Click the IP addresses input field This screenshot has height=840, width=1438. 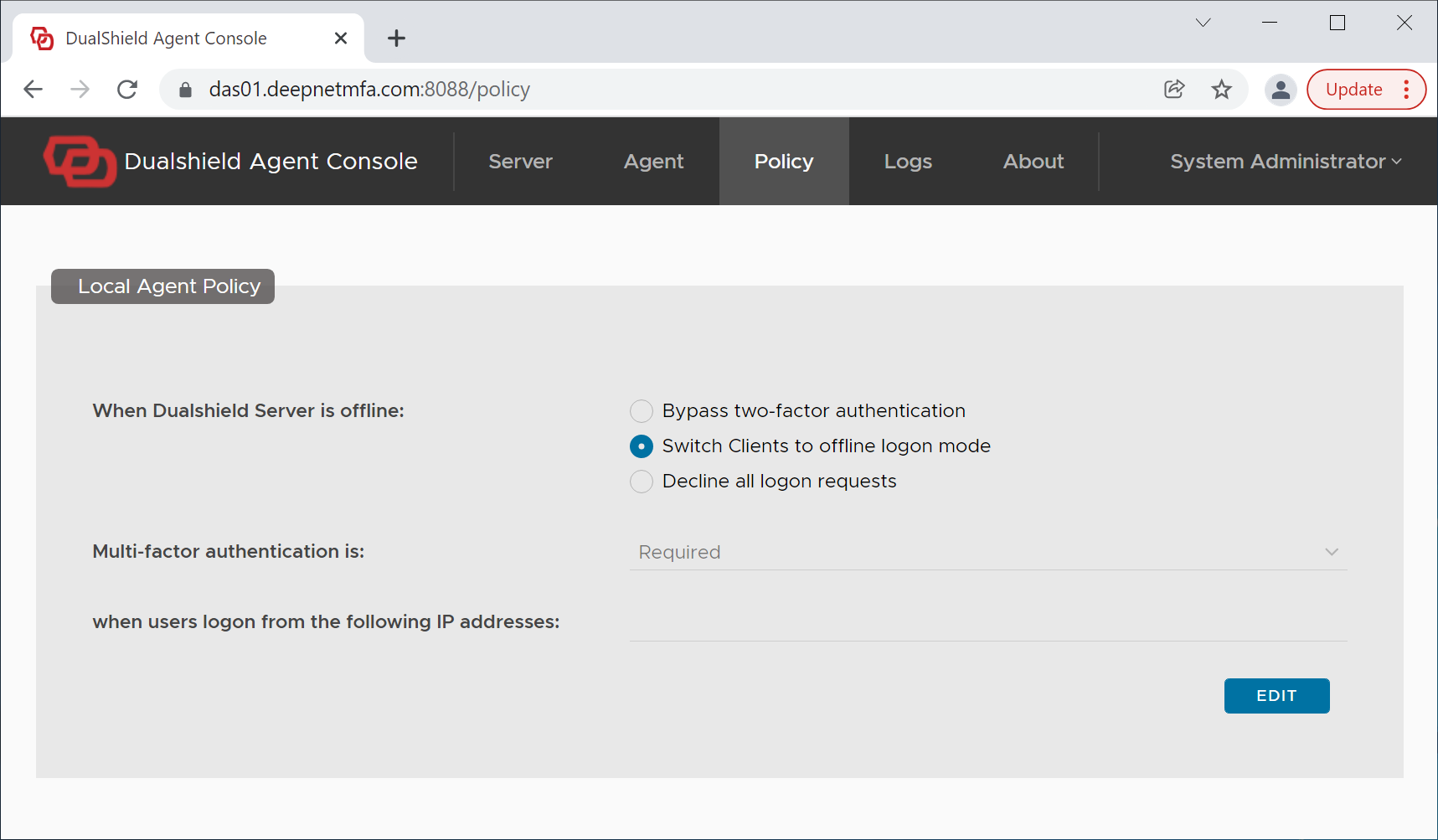click(987, 624)
